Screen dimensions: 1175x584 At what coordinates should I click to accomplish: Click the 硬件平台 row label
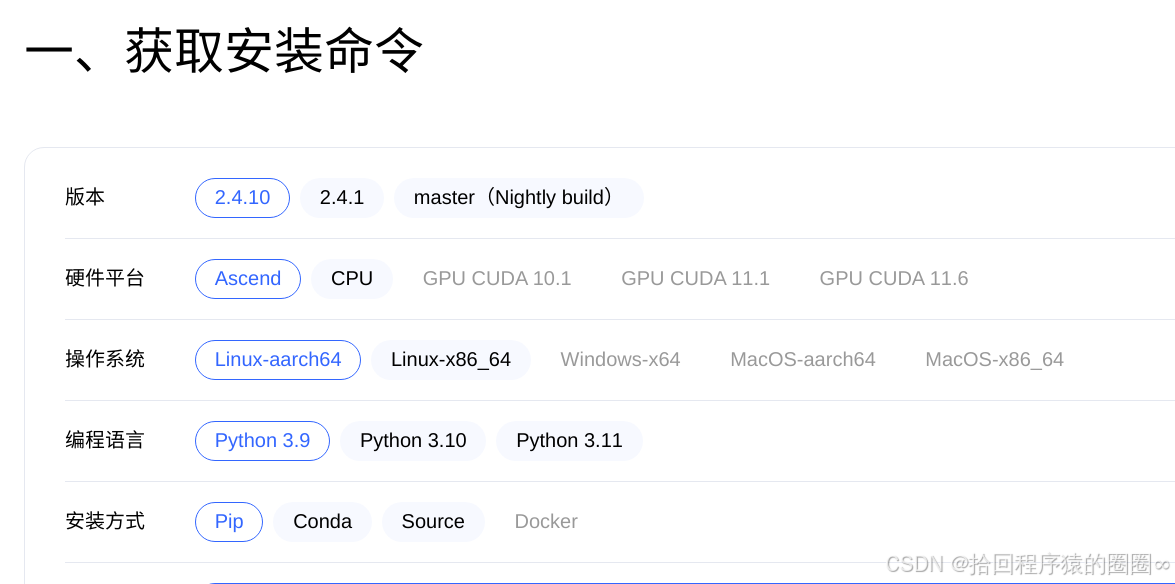tap(105, 279)
